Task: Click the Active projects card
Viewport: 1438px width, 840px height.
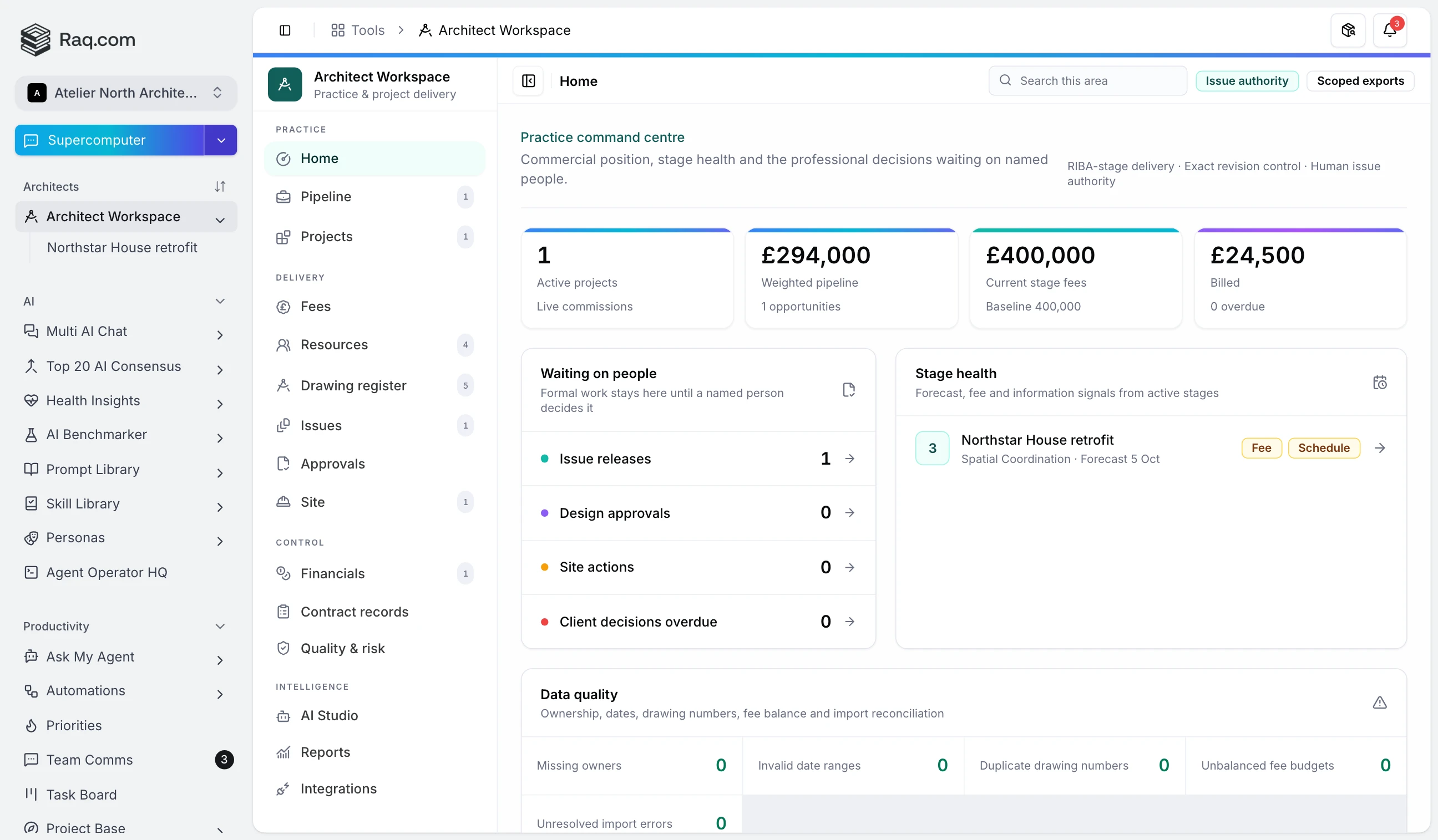Action: pos(627,278)
